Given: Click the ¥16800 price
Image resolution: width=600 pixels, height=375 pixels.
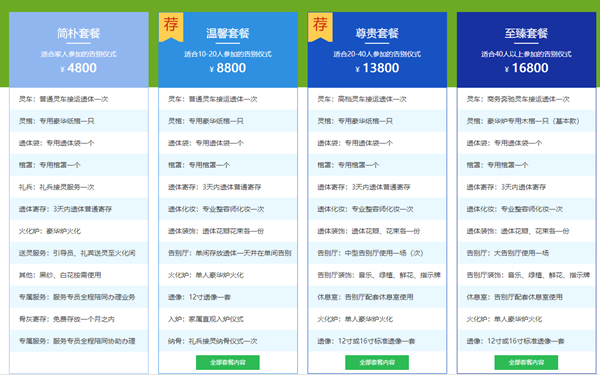Looking at the screenshot, I should click(526, 68).
